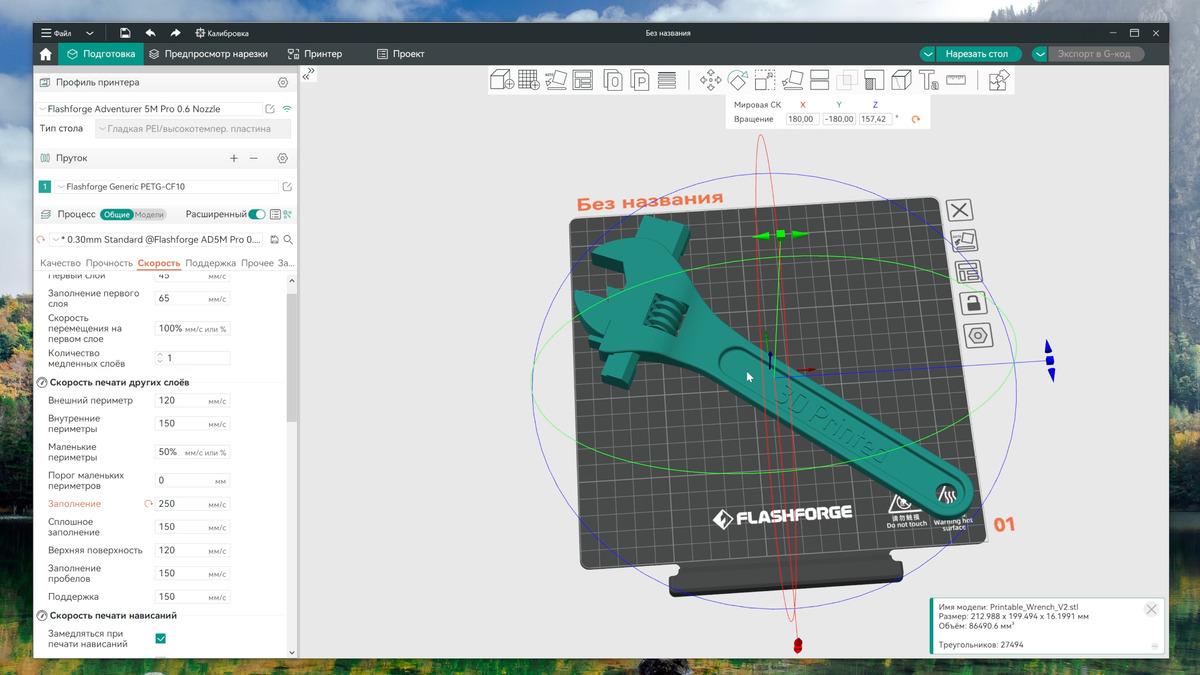
Task: Open the Text emboss tool
Action: [928, 80]
